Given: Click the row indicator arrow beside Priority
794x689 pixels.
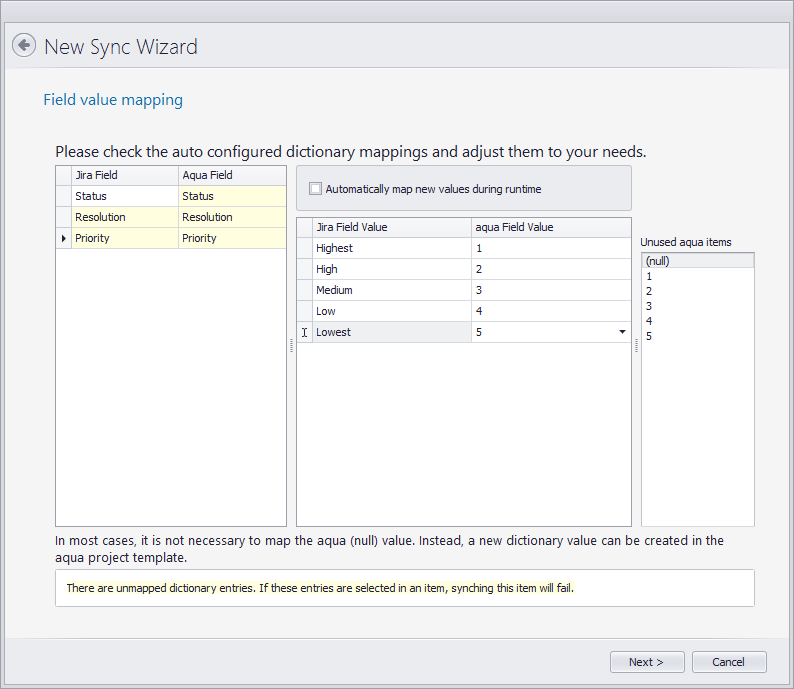Looking at the screenshot, I should (64, 238).
